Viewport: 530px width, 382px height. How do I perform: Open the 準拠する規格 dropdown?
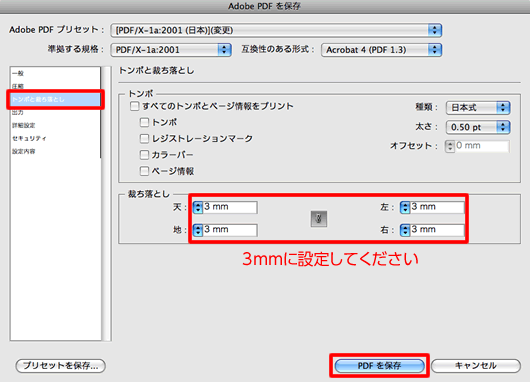[x=171, y=50]
